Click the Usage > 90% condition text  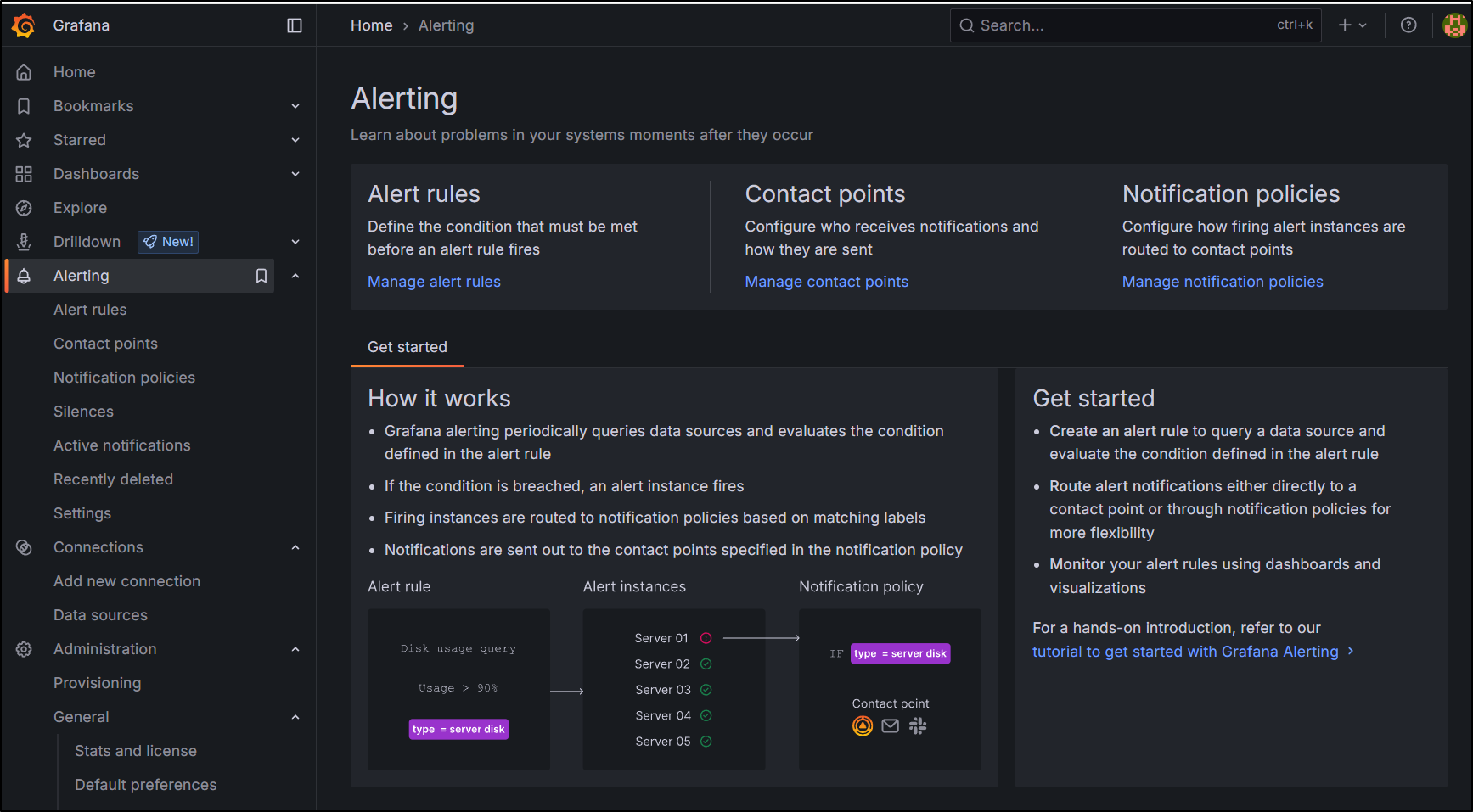[x=458, y=688]
